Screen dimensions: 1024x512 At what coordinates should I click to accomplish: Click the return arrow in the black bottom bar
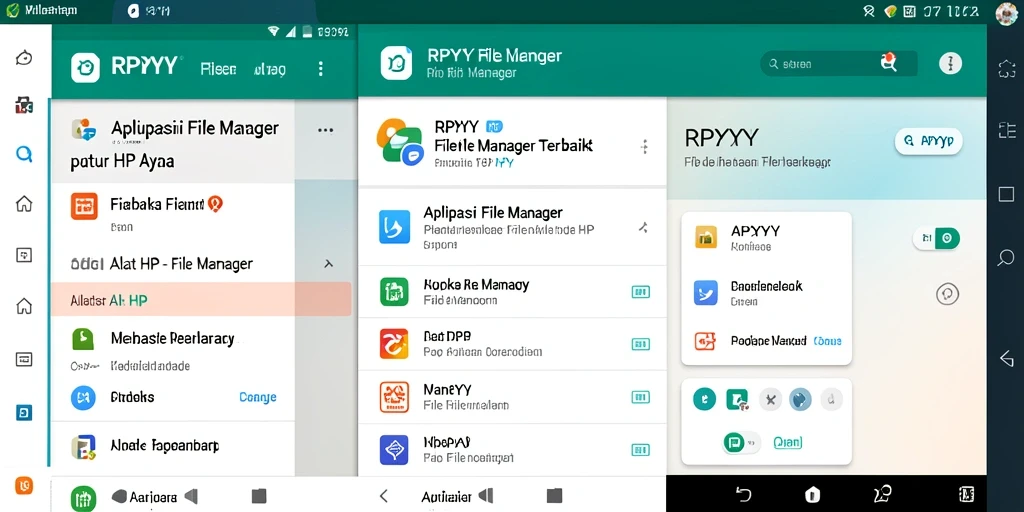(743, 494)
